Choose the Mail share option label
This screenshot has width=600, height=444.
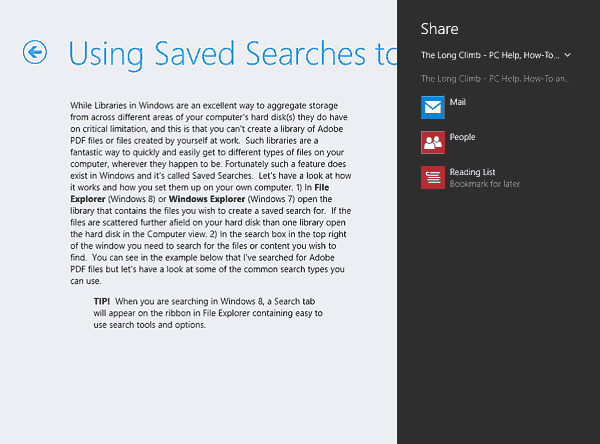(x=458, y=102)
